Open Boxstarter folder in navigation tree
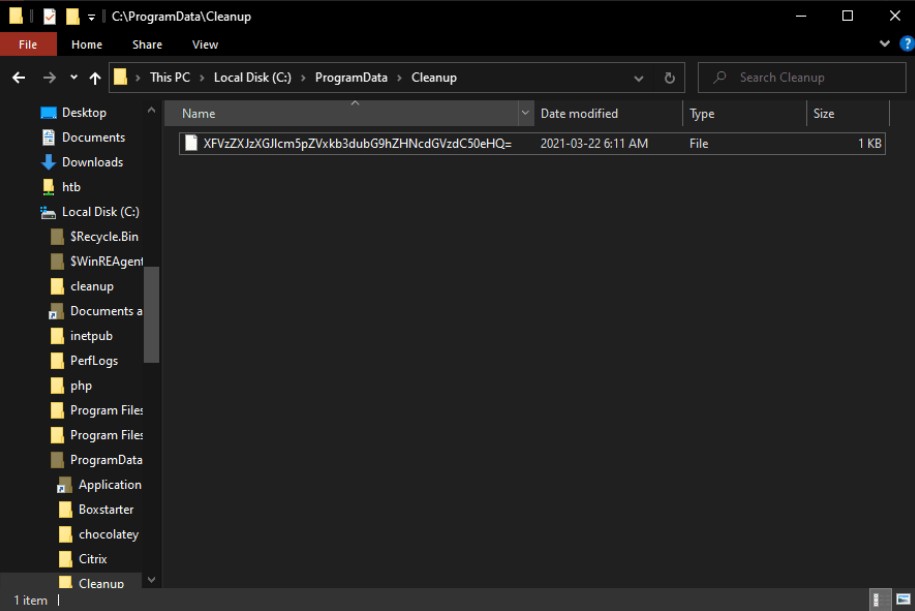Viewport: 915px width, 611px height. 106,509
